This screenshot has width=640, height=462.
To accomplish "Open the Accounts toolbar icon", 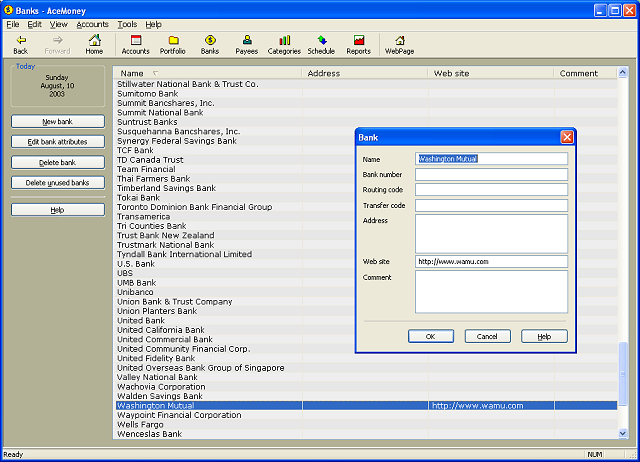I will [136, 44].
